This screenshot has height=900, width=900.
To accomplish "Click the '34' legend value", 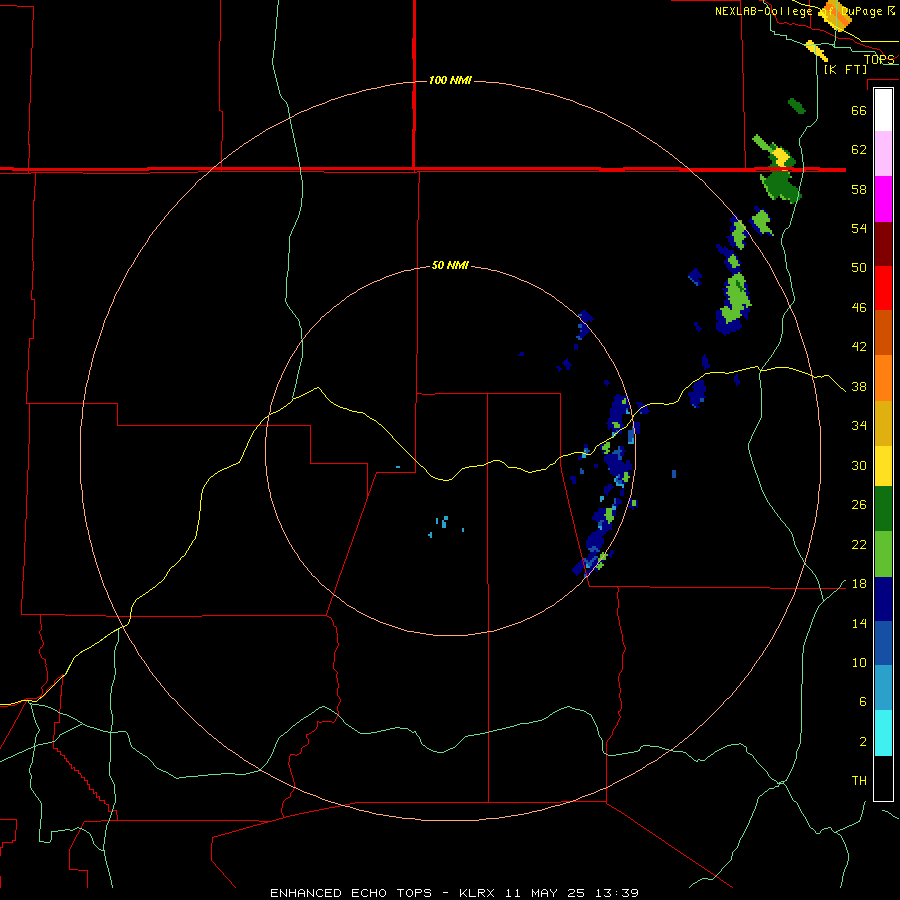I will [859, 426].
